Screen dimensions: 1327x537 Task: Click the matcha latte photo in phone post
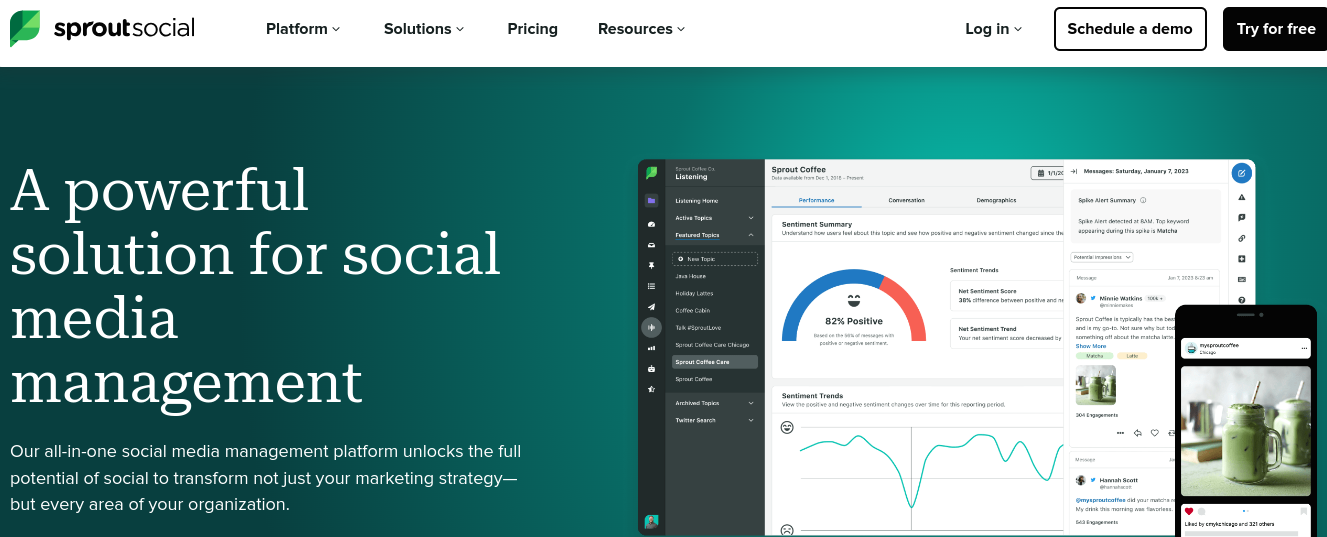(x=1246, y=429)
